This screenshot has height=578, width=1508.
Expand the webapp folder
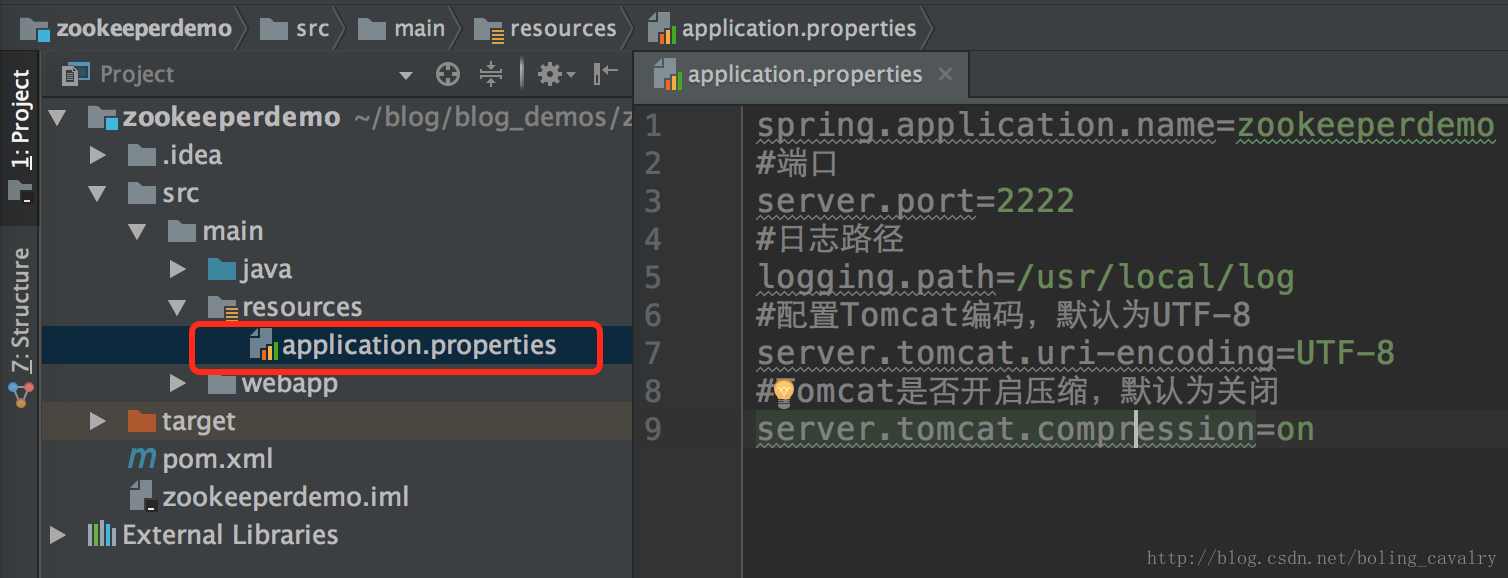(x=177, y=383)
